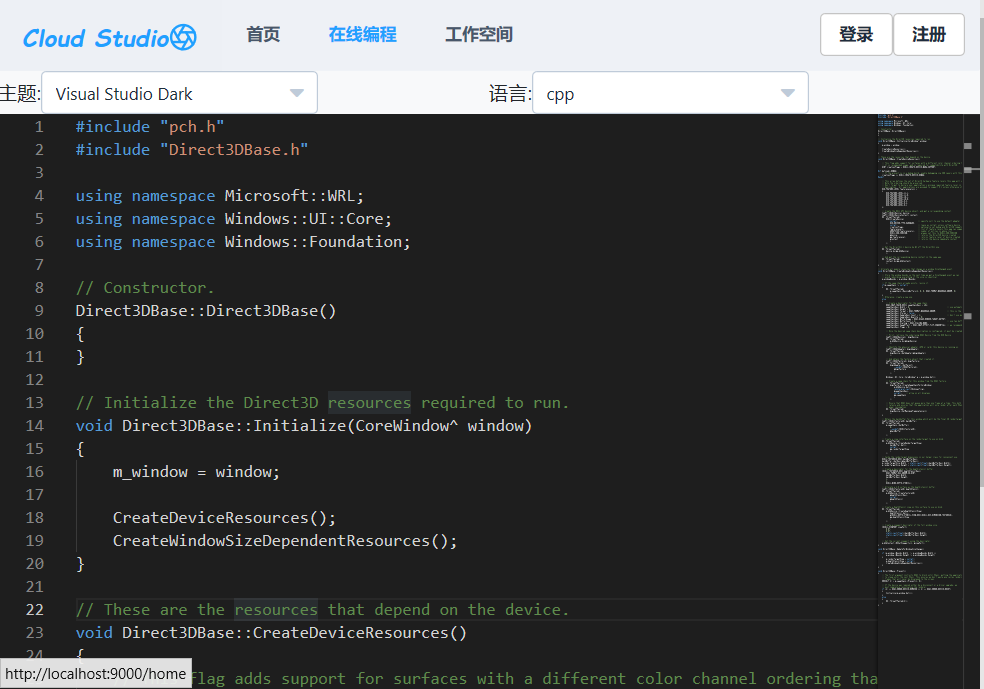This screenshot has width=984, height=689.
Task: Click the 'CreateDeviceResources();' call
Action: [224, 518]
